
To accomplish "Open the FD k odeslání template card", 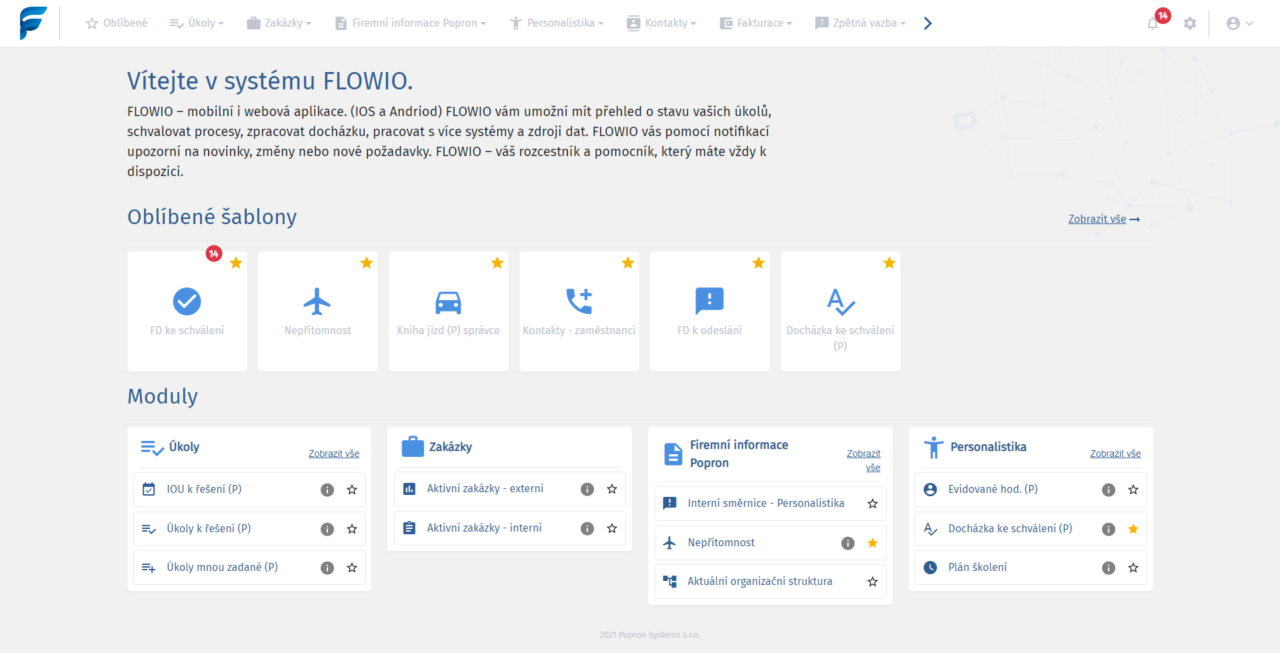I will [710, 311].
